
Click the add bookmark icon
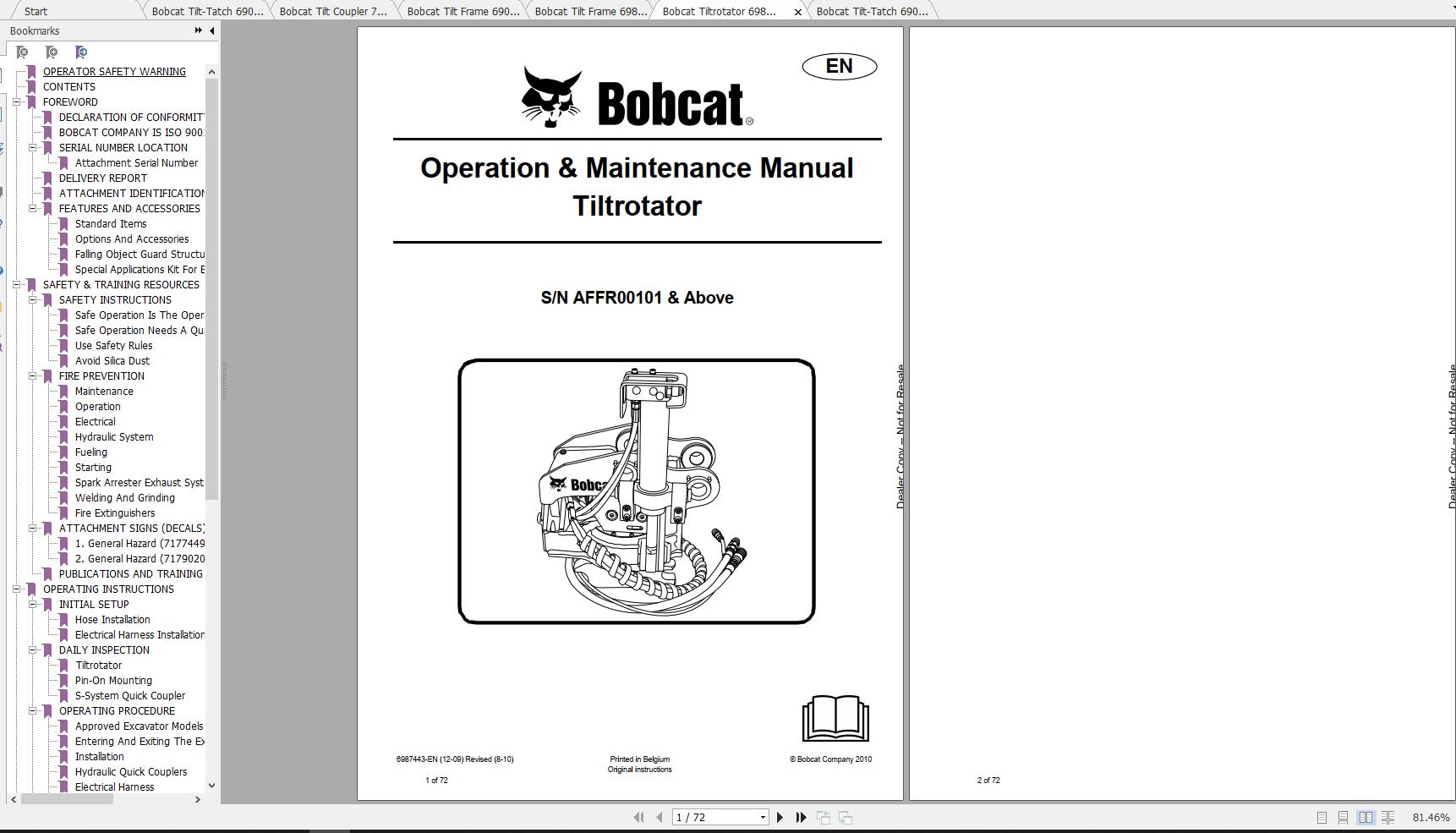(x=52, y=52)
